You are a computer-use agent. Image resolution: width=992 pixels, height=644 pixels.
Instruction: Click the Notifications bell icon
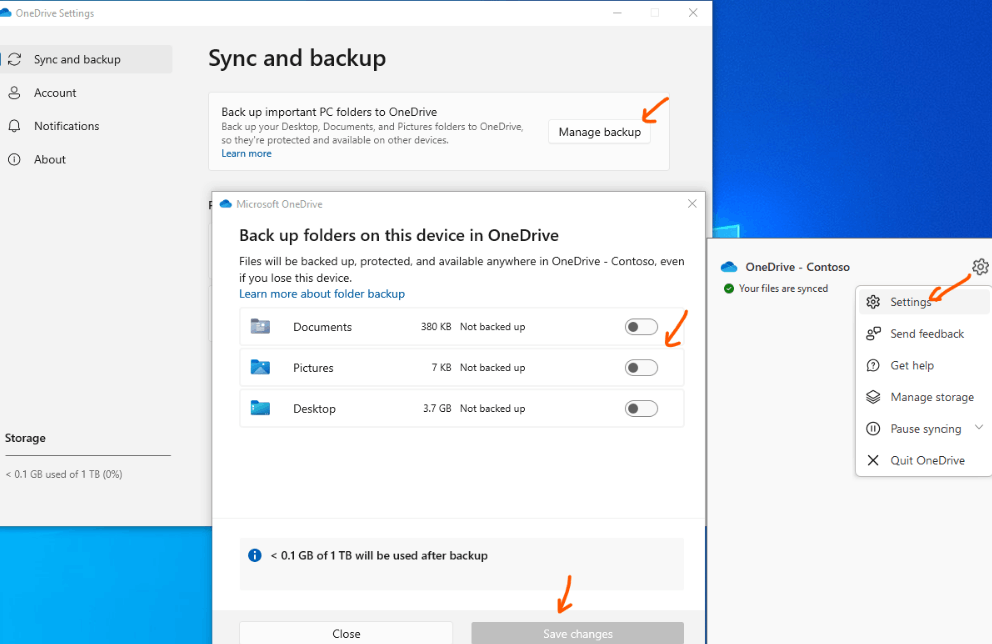tap(14, 126)
